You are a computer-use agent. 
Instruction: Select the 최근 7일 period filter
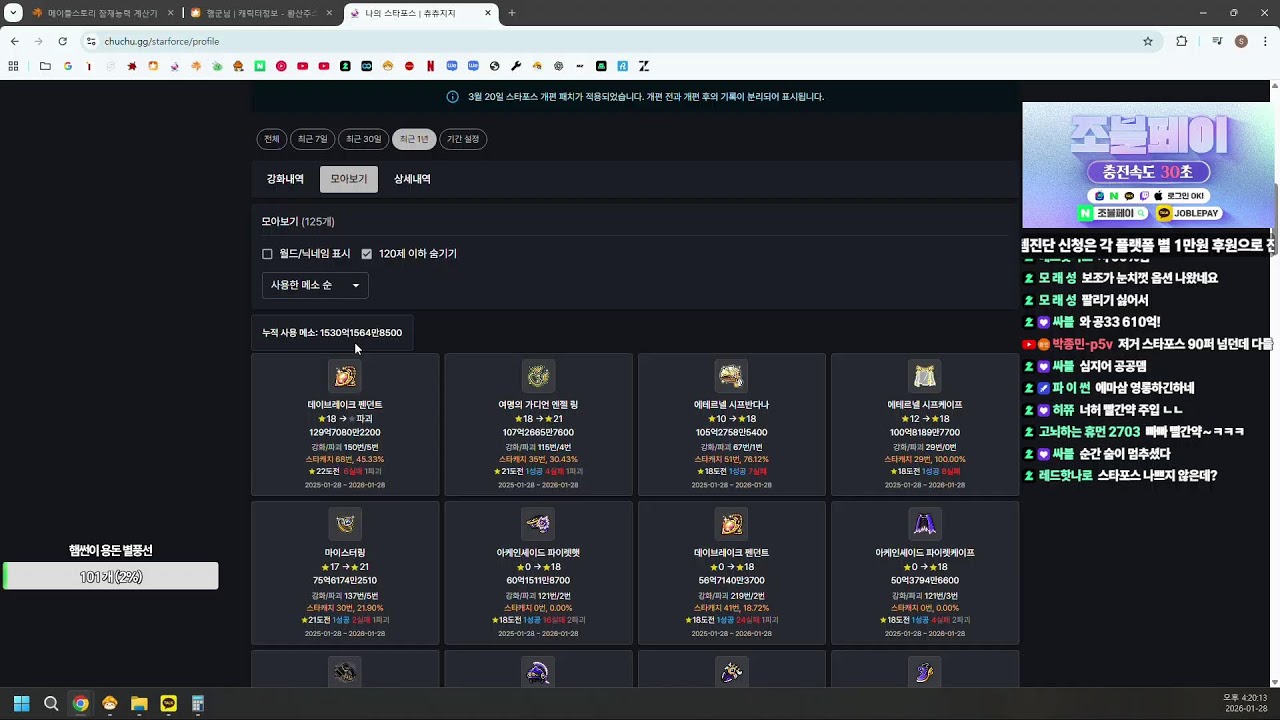[x=313, y=139]
